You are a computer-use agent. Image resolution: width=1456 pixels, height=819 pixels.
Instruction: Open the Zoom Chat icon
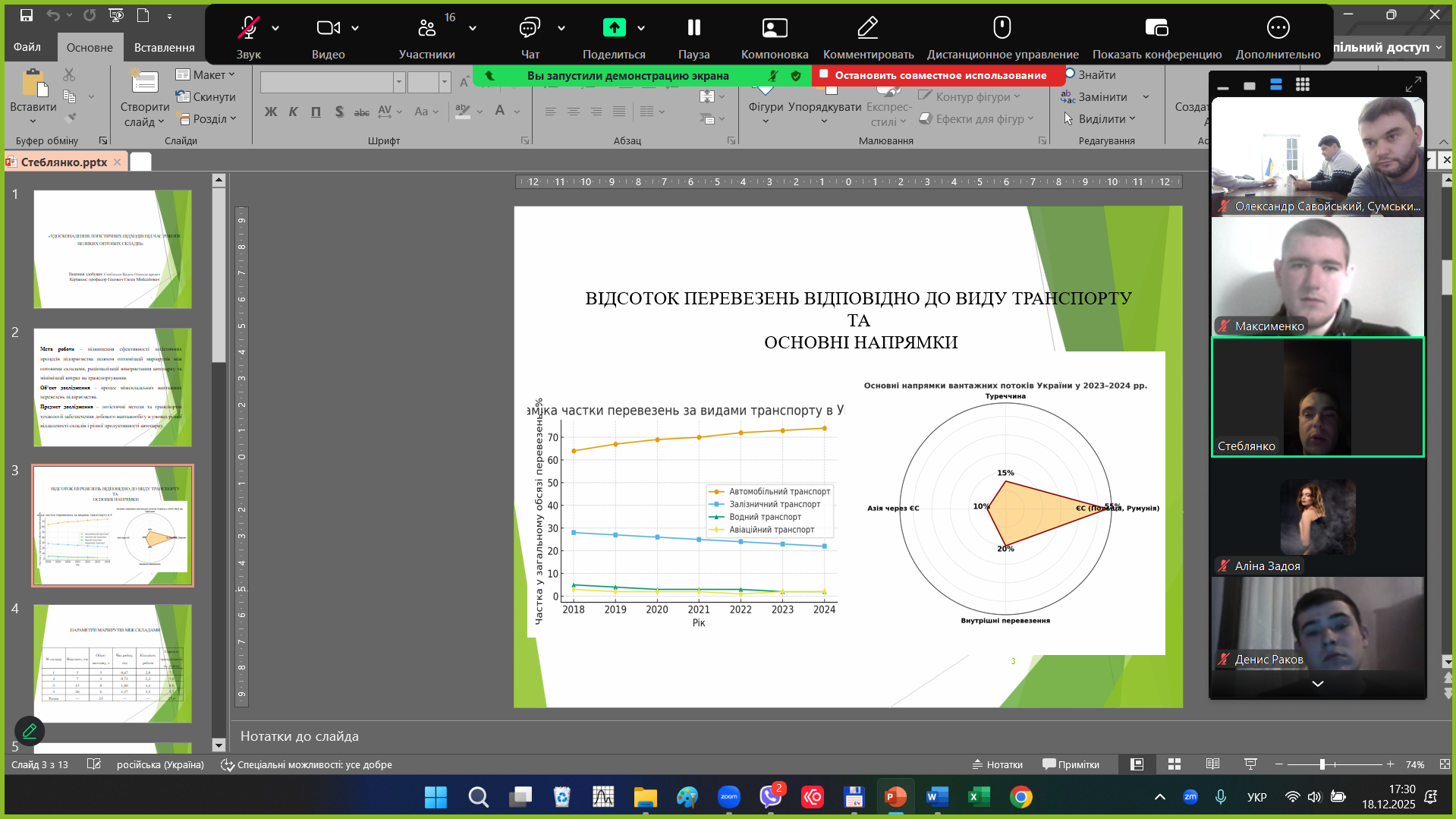coord(530,29)
